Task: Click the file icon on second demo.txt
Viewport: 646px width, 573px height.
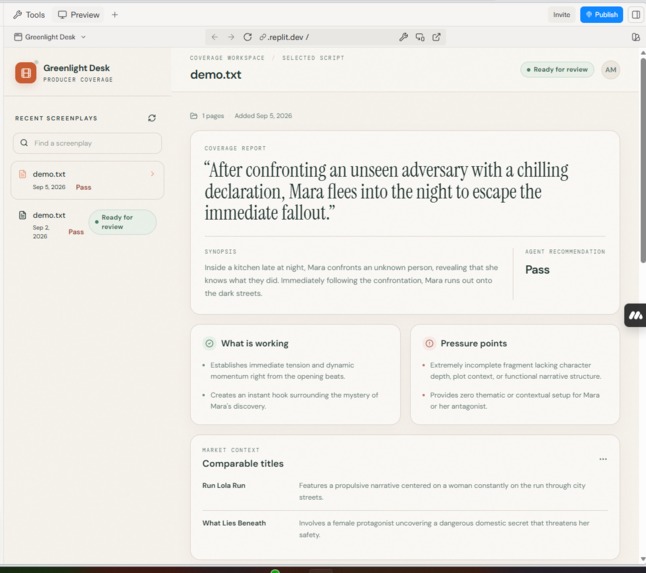Action: click(x=23, y=215)
